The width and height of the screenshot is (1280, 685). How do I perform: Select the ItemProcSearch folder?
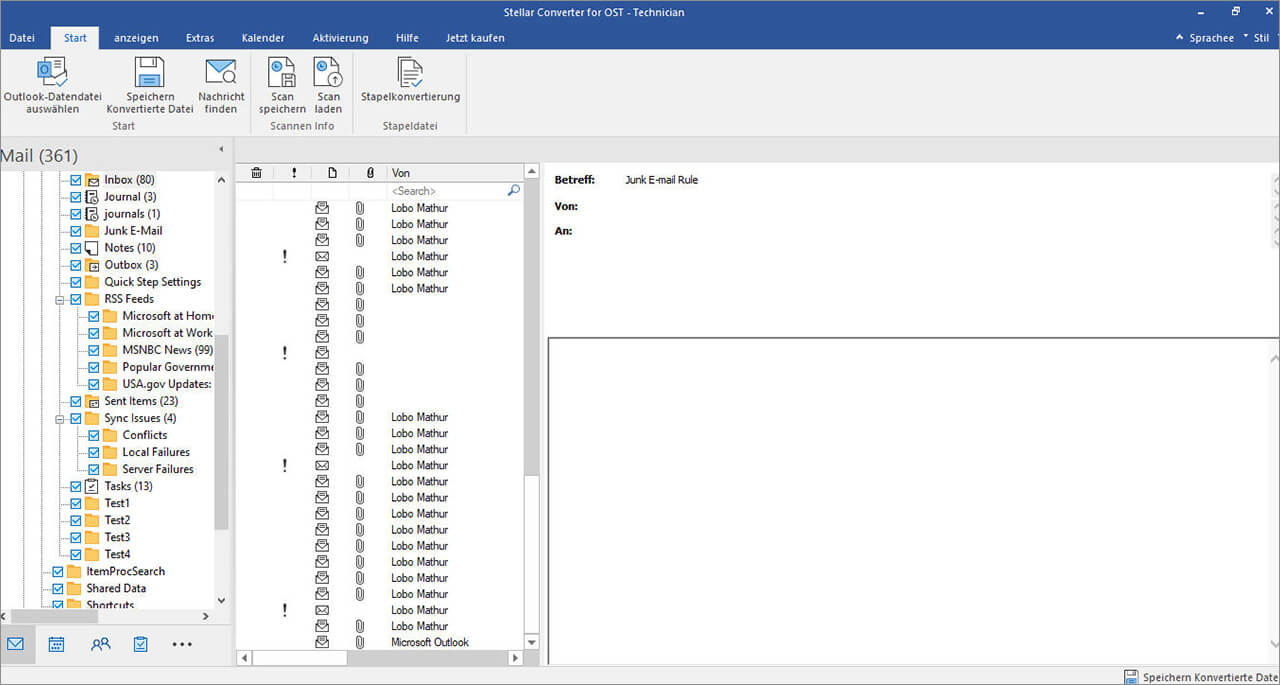click(x=126, y=571)
